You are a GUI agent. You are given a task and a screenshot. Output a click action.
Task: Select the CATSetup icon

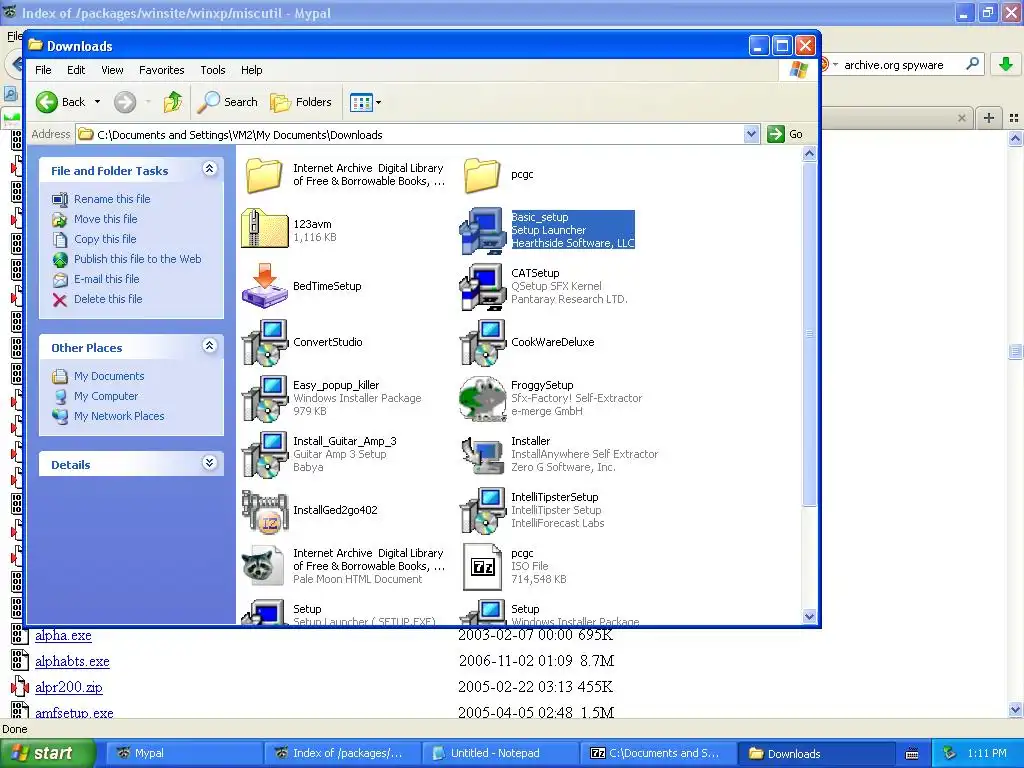click(483, 287)
